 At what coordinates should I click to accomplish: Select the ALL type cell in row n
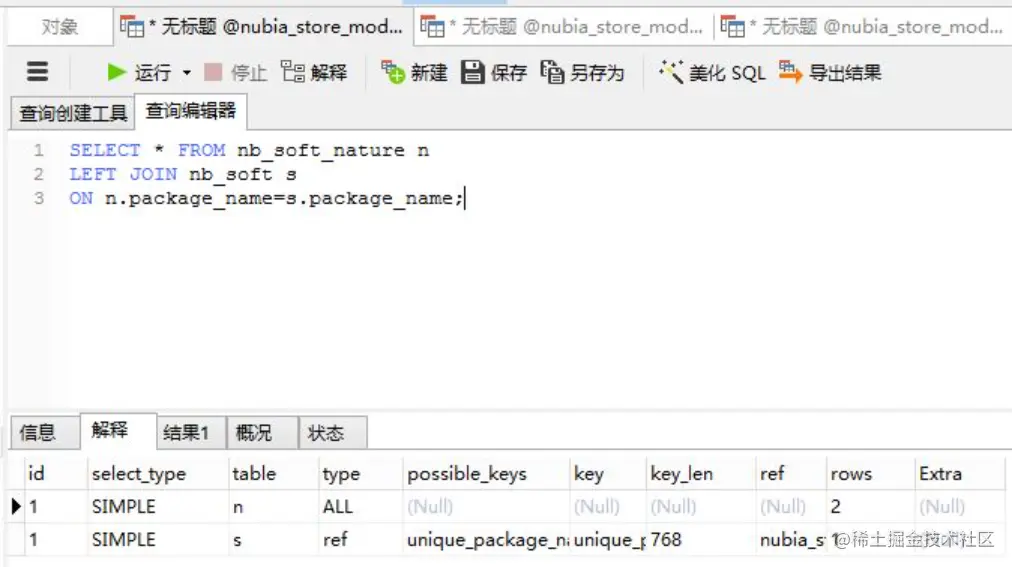tap(360, 507)
